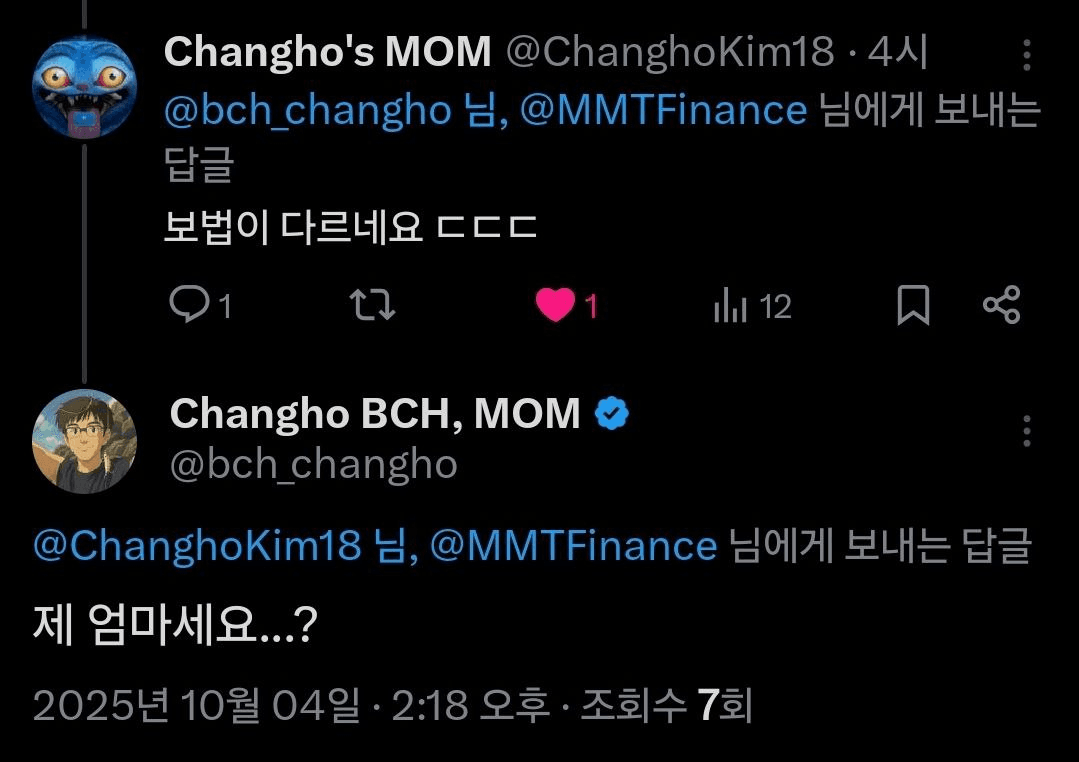Screen dimensions: 1079x762
Task: Click the 2025년 10월 04일 timestamp
Action: 196,706
